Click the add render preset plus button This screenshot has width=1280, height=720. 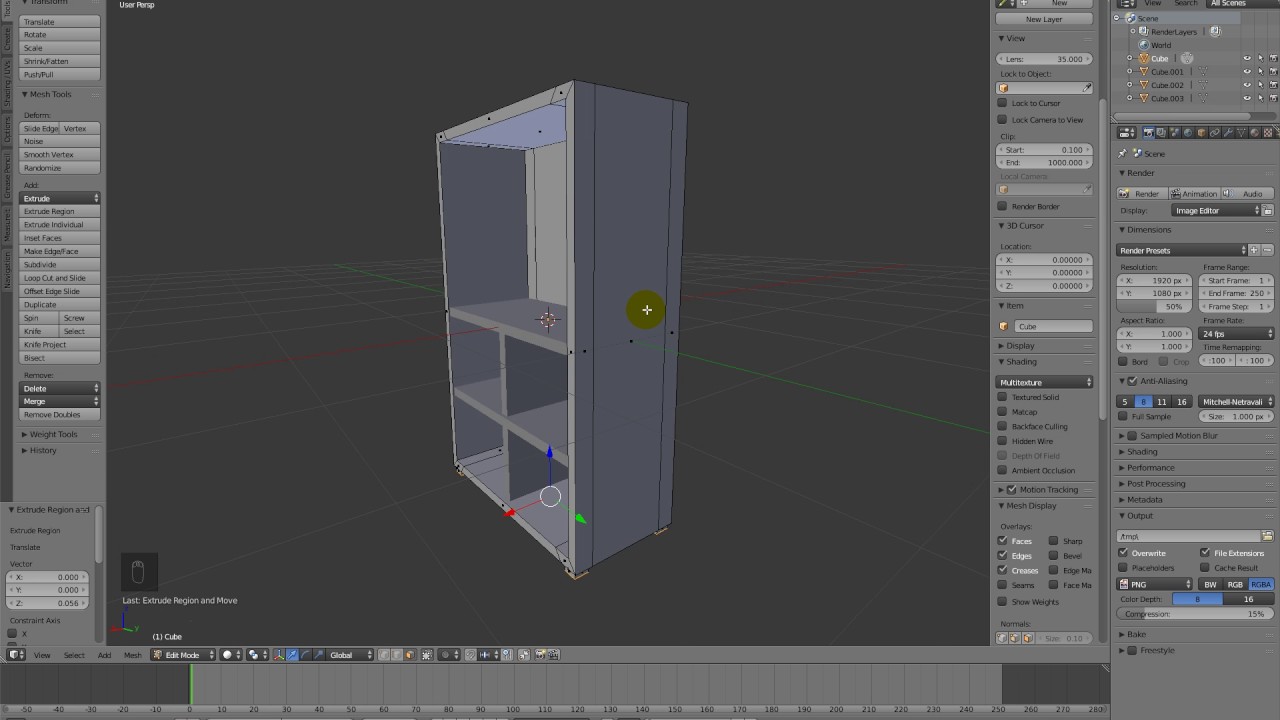(1254, 250)
